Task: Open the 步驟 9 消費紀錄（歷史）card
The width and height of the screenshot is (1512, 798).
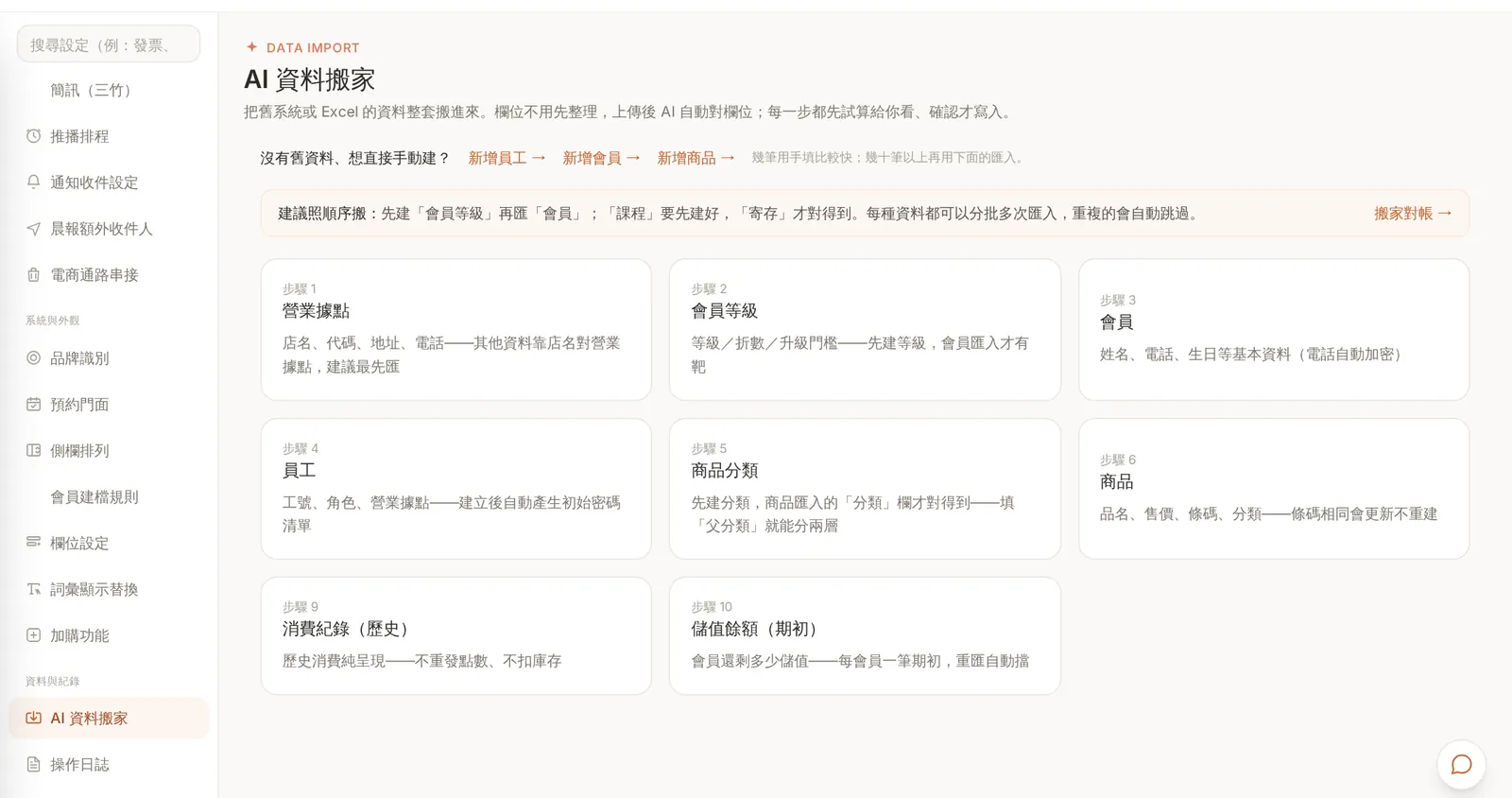Action: [x=456, y=636]
